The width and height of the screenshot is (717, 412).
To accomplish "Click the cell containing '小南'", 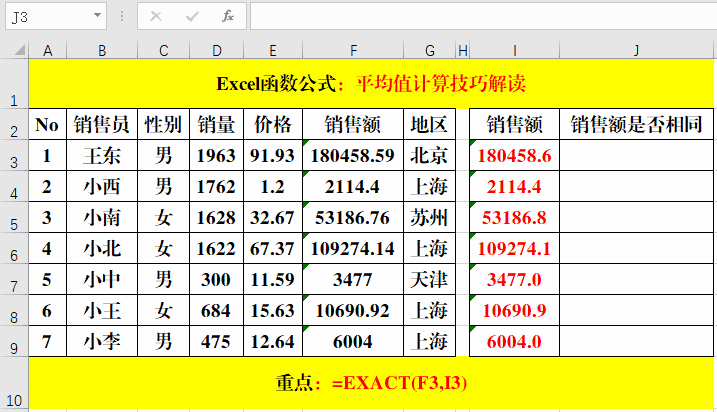I will coord(102,218).
